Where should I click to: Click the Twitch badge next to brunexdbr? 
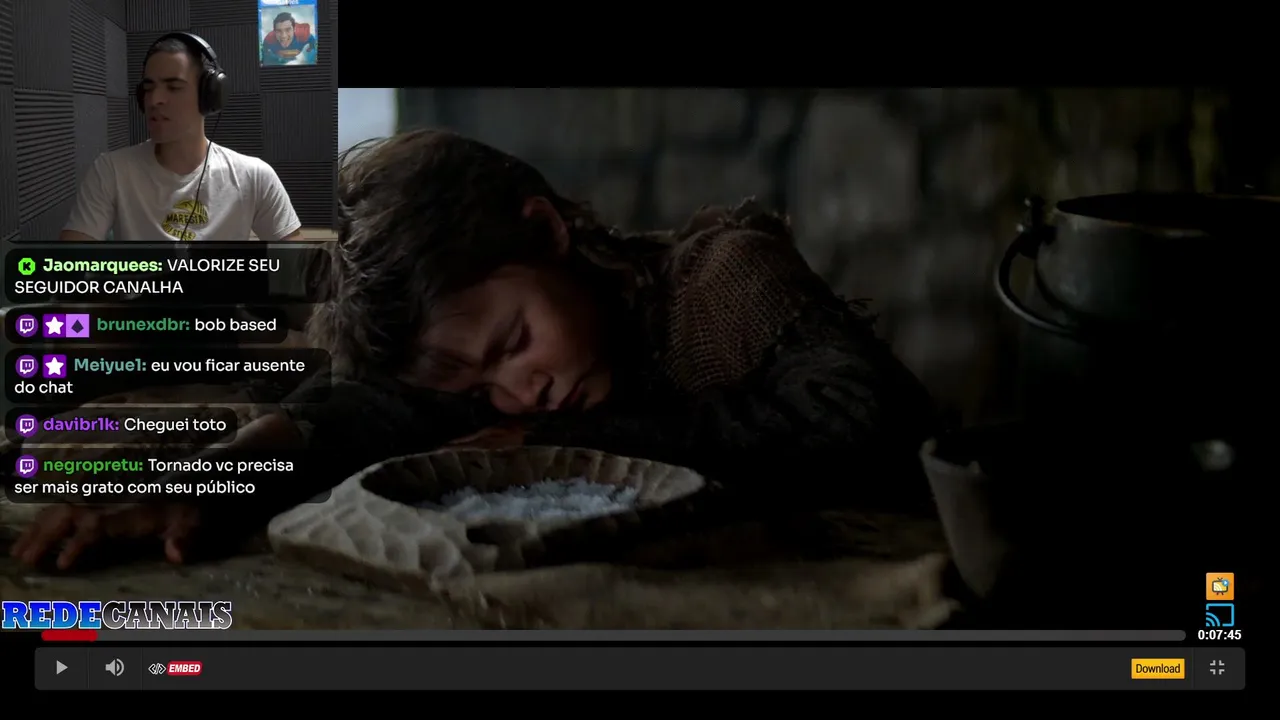pyautogui.click(x=27, y=325)
